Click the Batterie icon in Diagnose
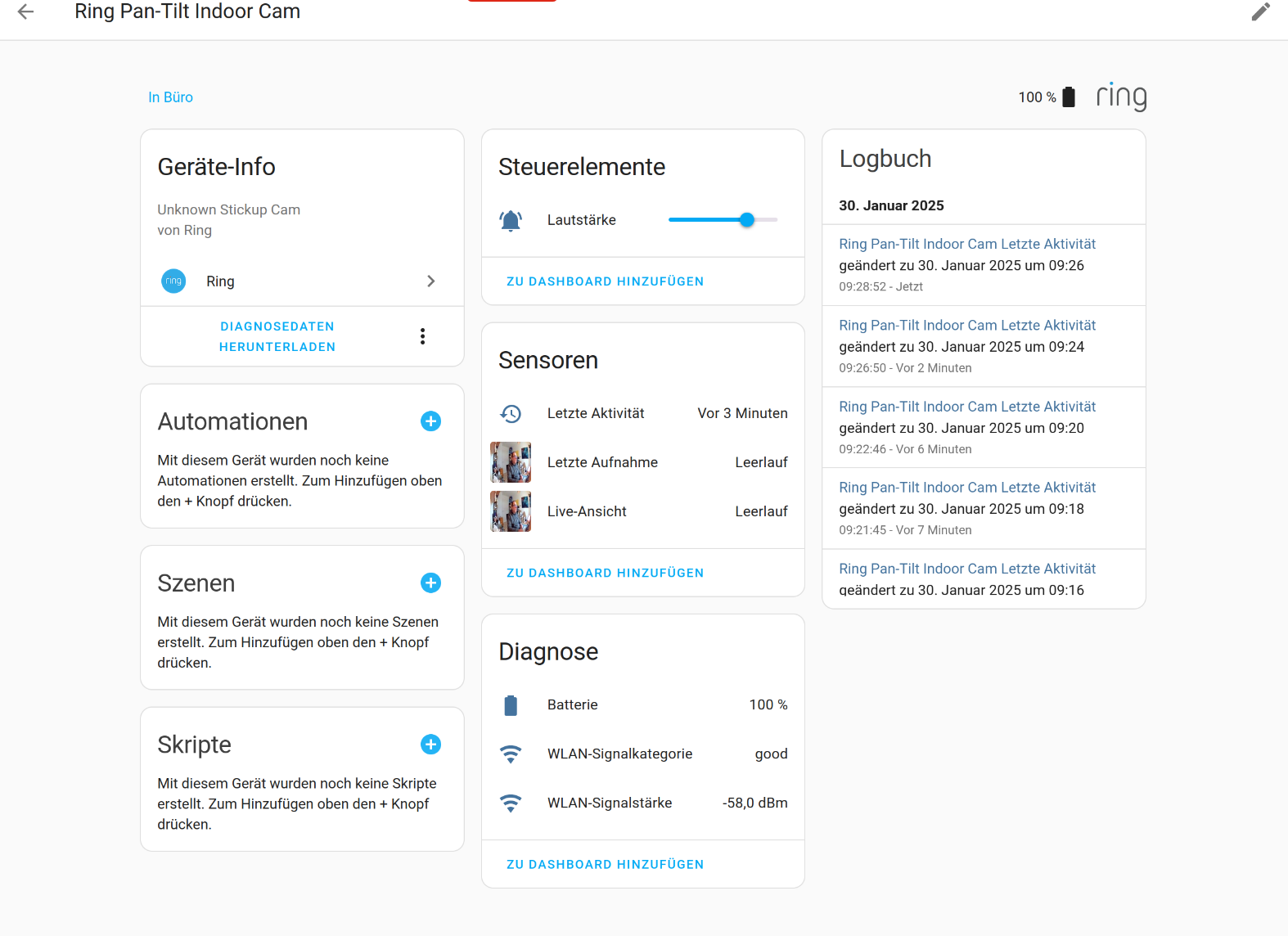 coord(511,704)
